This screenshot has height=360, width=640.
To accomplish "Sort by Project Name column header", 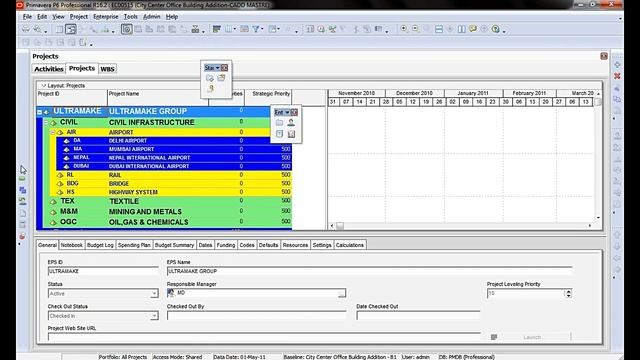I will pyautogui.click(x=158, y=98).
